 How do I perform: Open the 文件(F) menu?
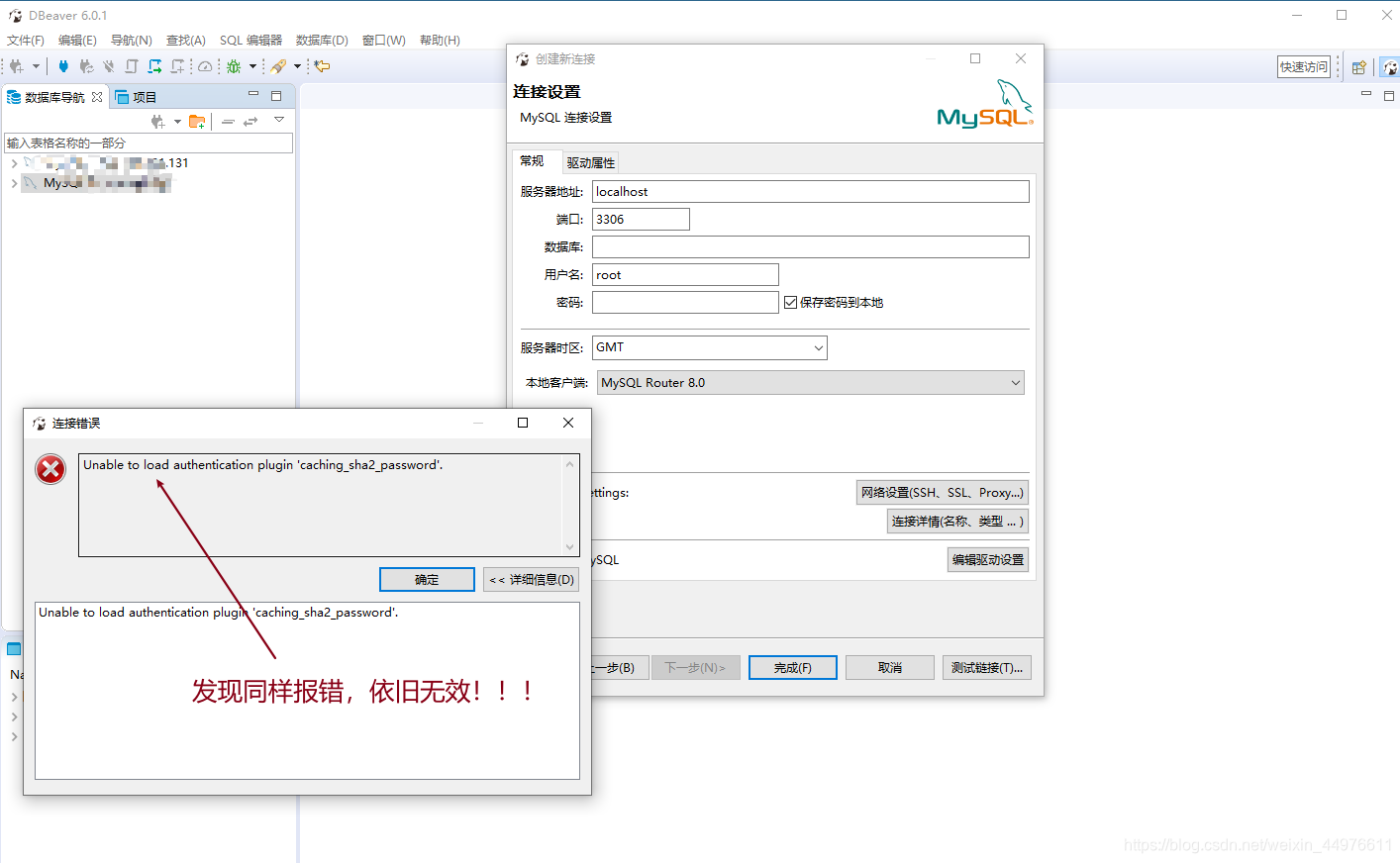pyautogui.click(x=26, y=41)
